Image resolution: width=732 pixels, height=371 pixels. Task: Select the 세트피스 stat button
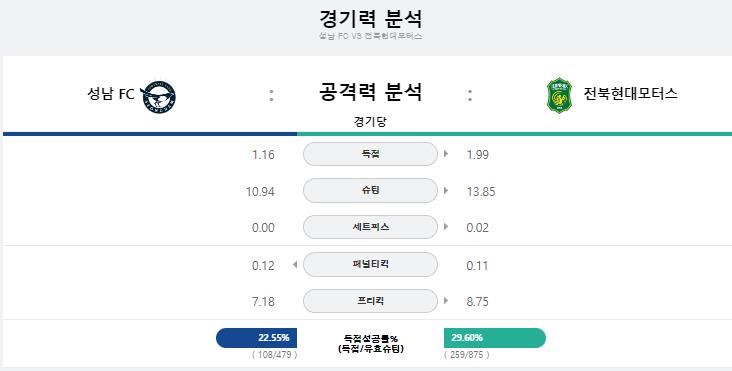pos(370,227)
